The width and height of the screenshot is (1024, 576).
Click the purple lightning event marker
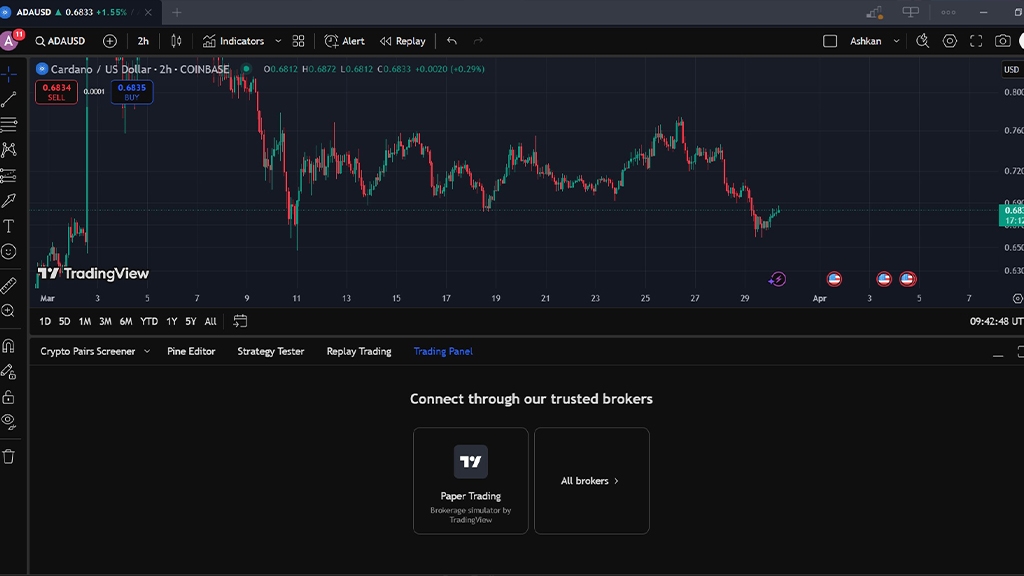(x=777, y=280)
